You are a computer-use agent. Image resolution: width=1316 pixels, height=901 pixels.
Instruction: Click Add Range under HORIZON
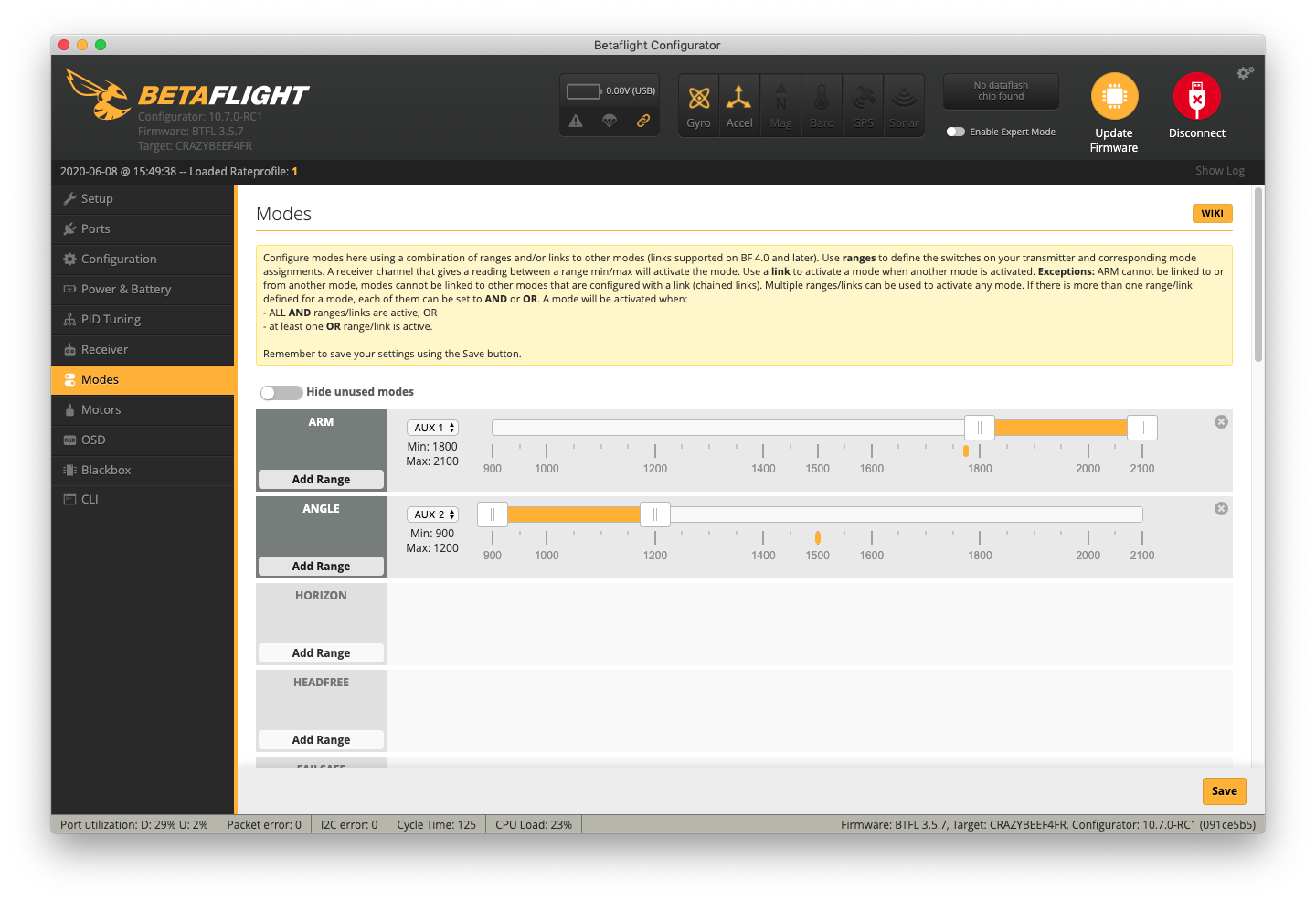click(x=321, y=652)
